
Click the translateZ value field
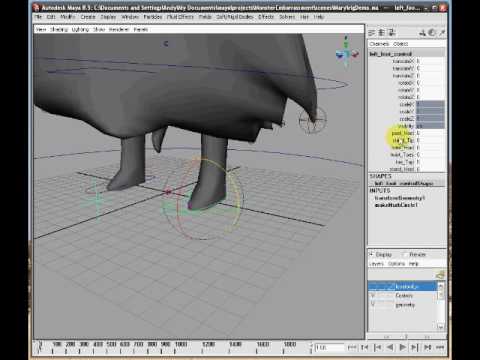coord(430,76)
